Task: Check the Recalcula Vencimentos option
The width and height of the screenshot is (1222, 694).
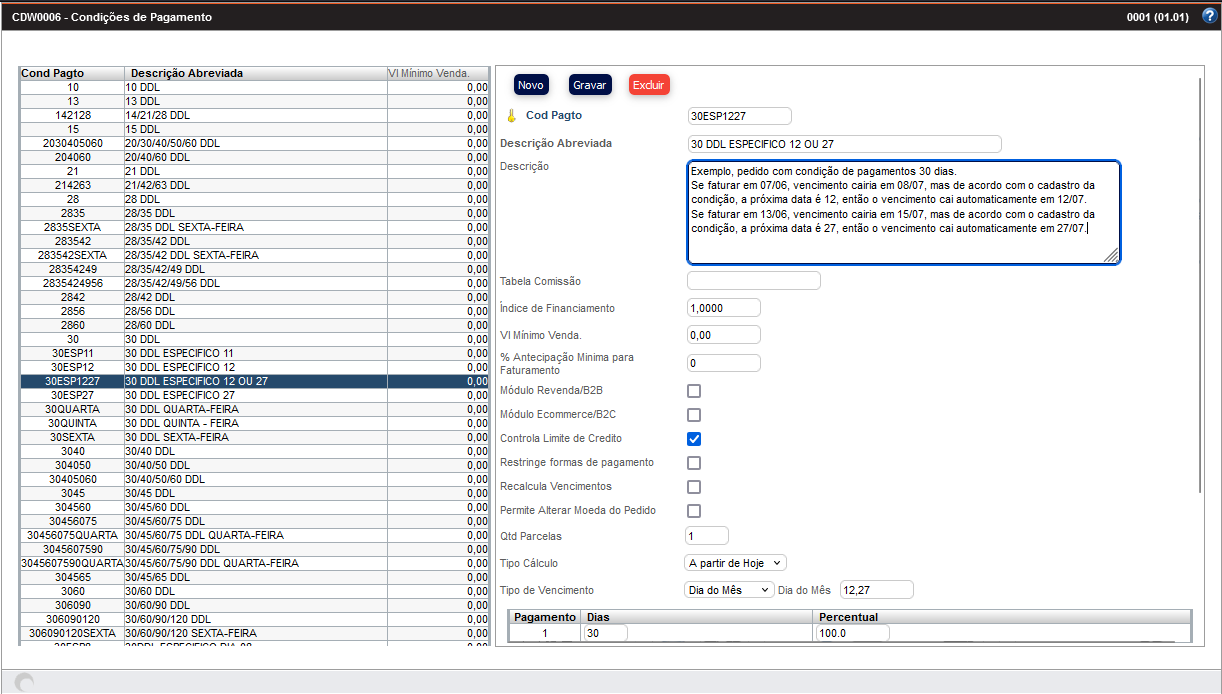Action: click(693, 487)
